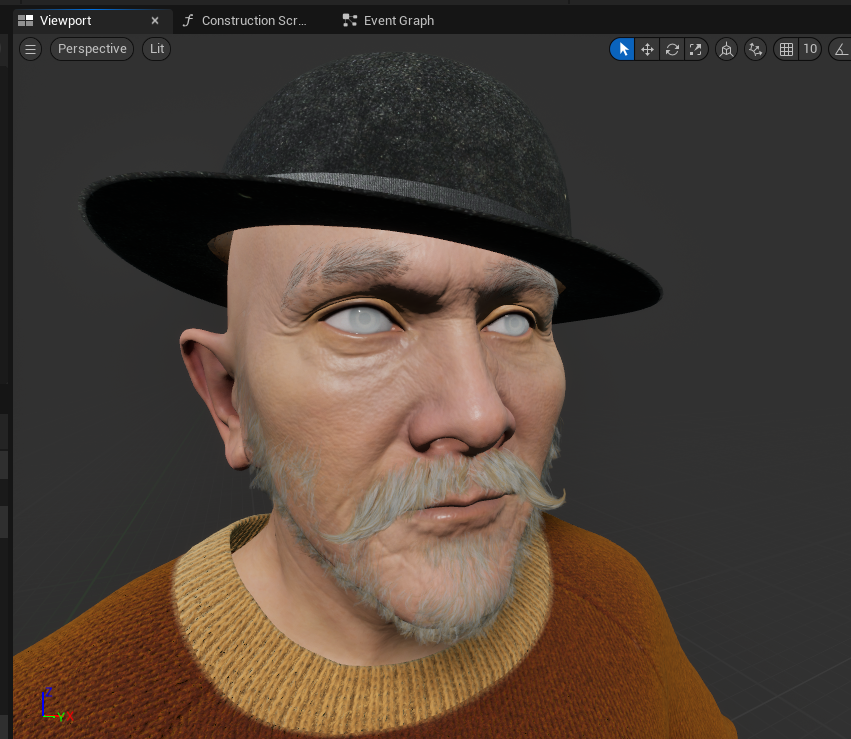Open the Lit view mode dropdown

click(157, 49)
